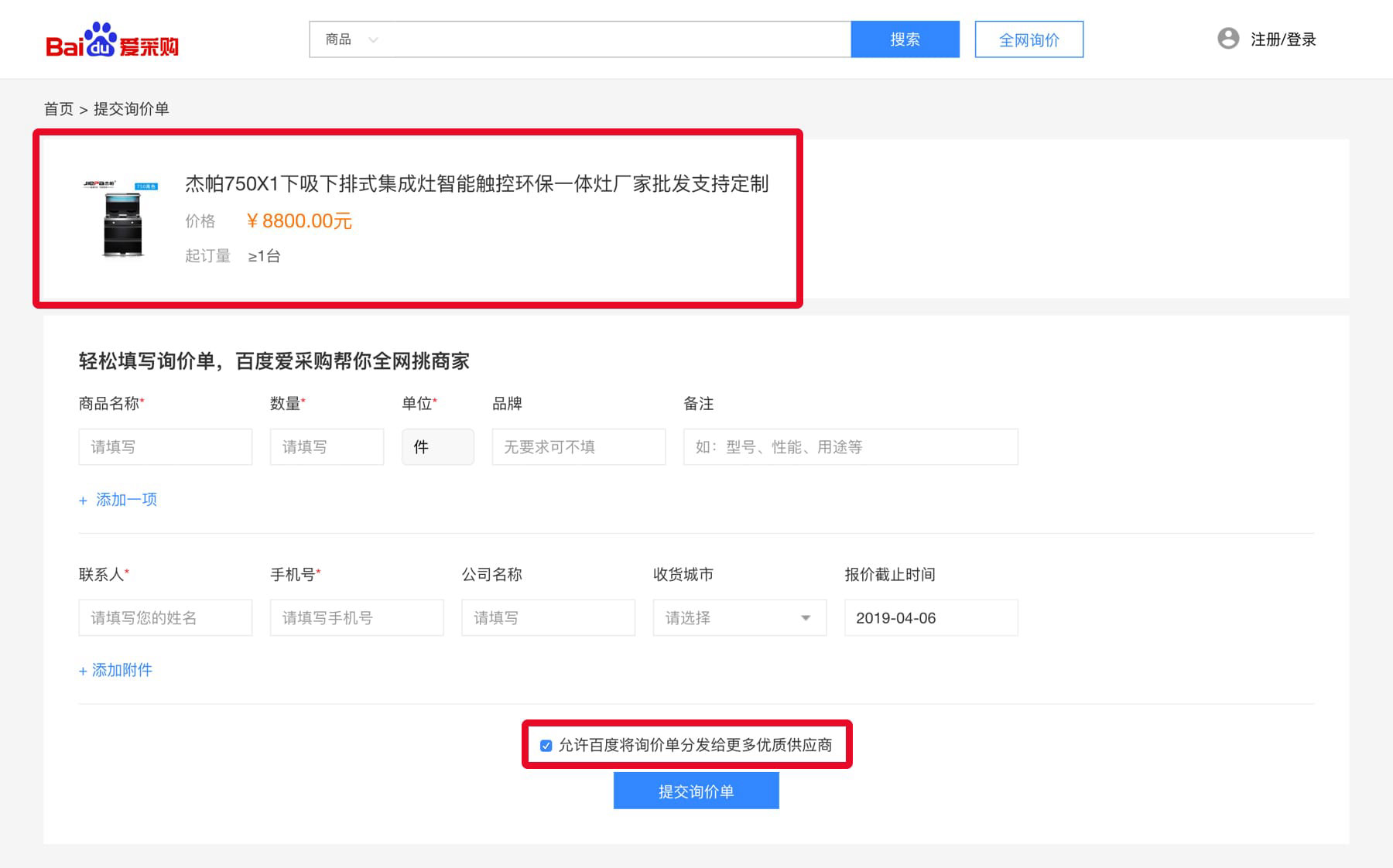The image size is (1393, 868).
Task: Click the Baidu Aicaigou logo
Action: [112, 40]
